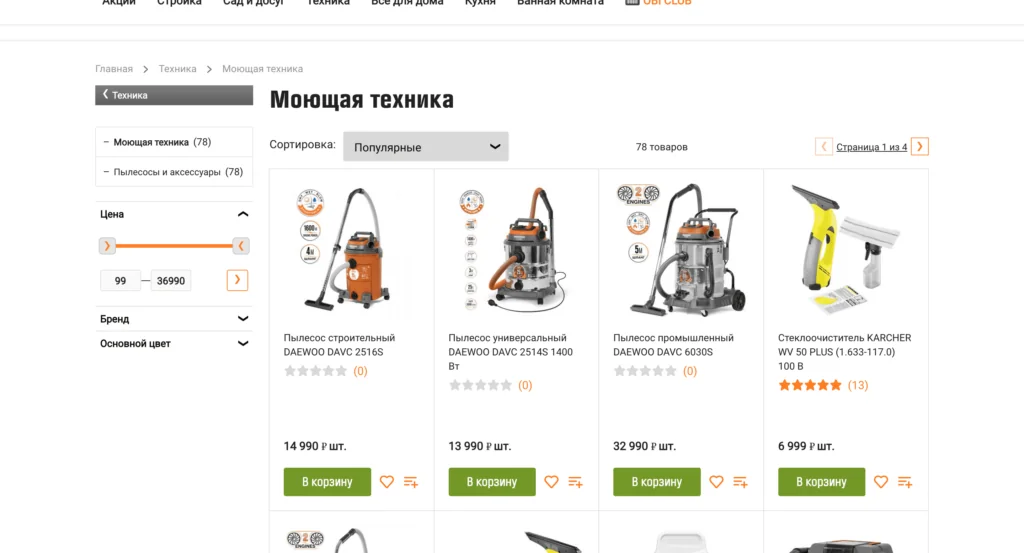Go back to Техника category button
The height and width of the screenshot is (553, 1024).
click(174, 95)
